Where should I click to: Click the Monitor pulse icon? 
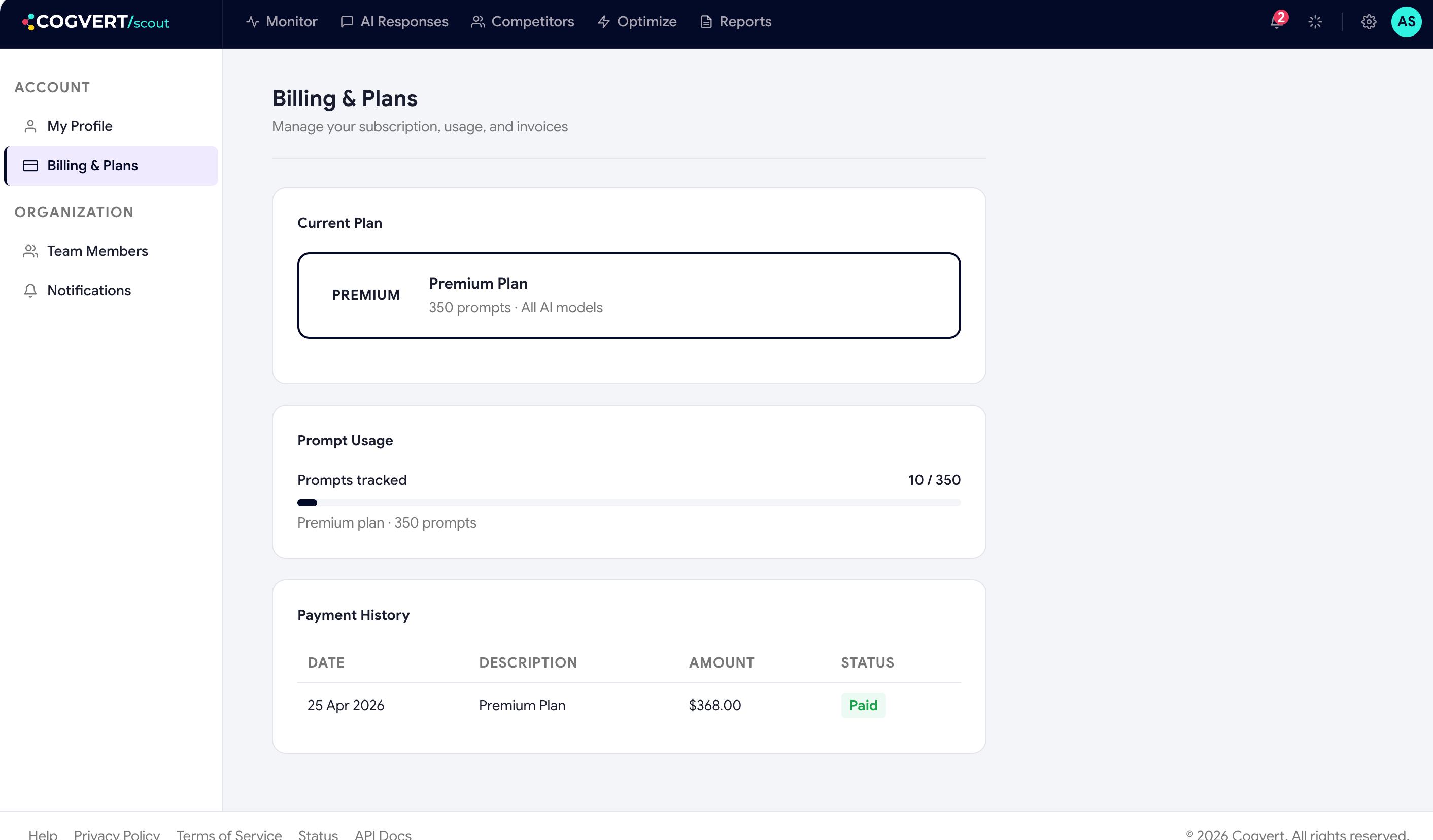253,22
